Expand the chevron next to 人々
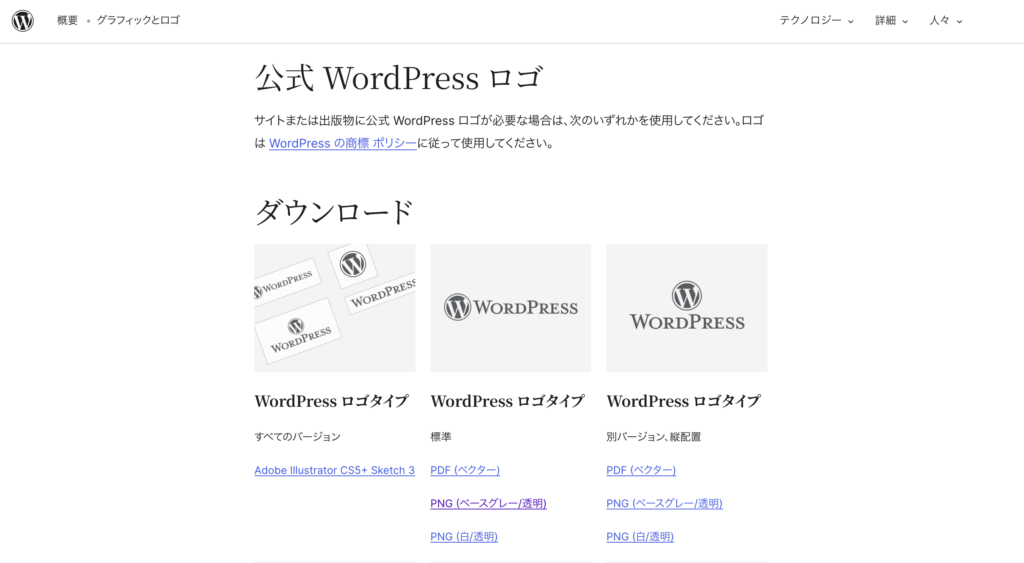The width and height of the screenshot is (1024, 563). tap(959, 22)
